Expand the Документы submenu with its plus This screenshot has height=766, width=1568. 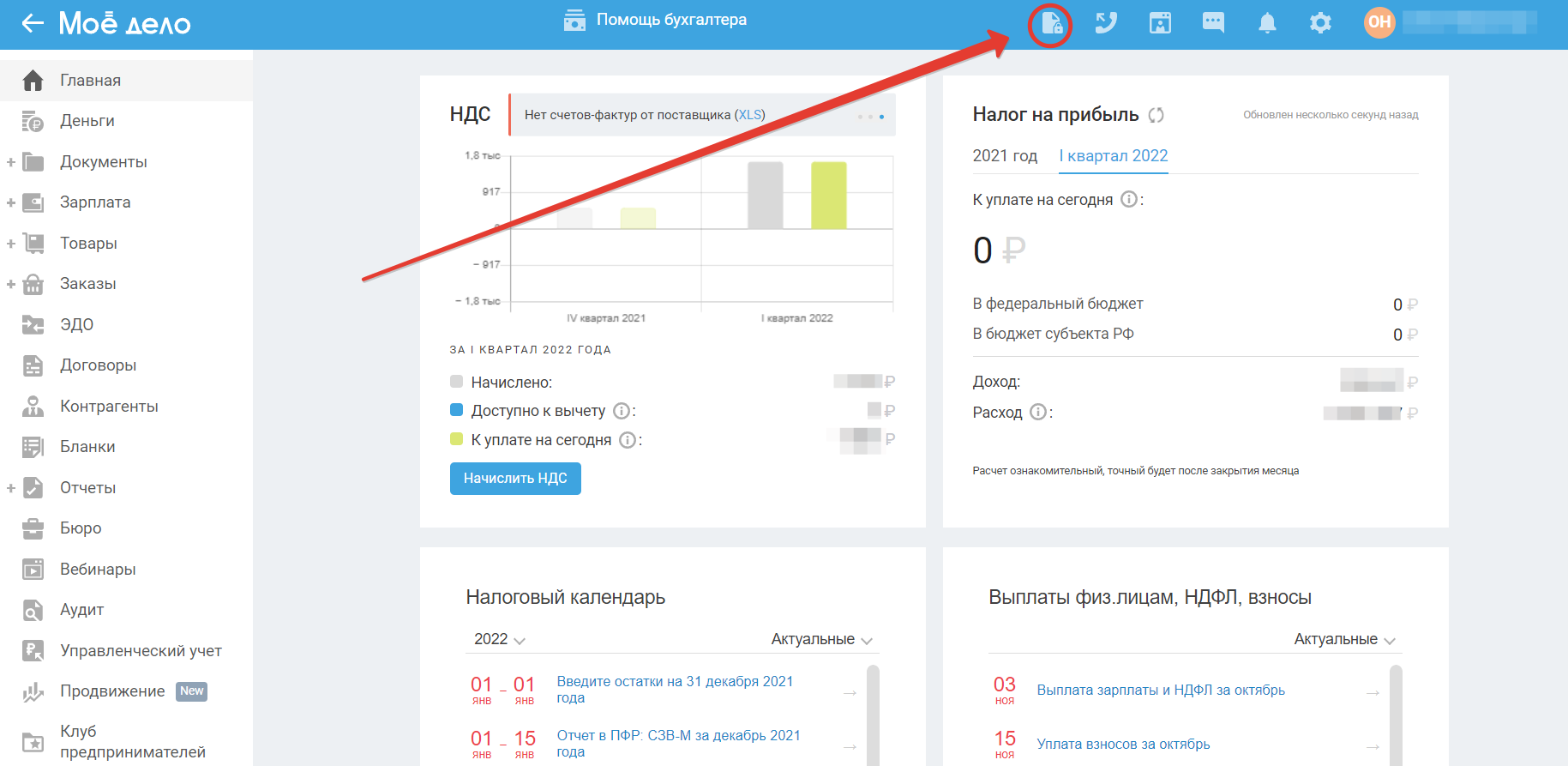click(x=11, y=162)
